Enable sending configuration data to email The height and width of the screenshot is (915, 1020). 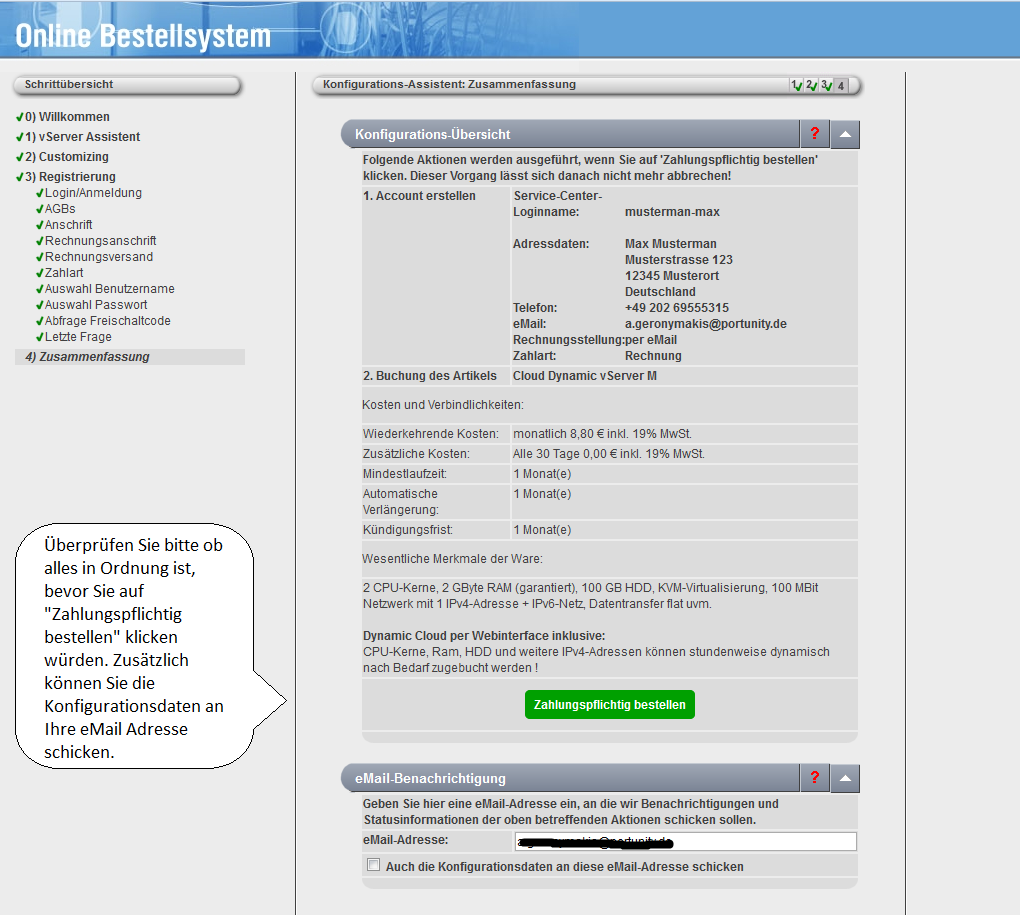coord(374,866)
